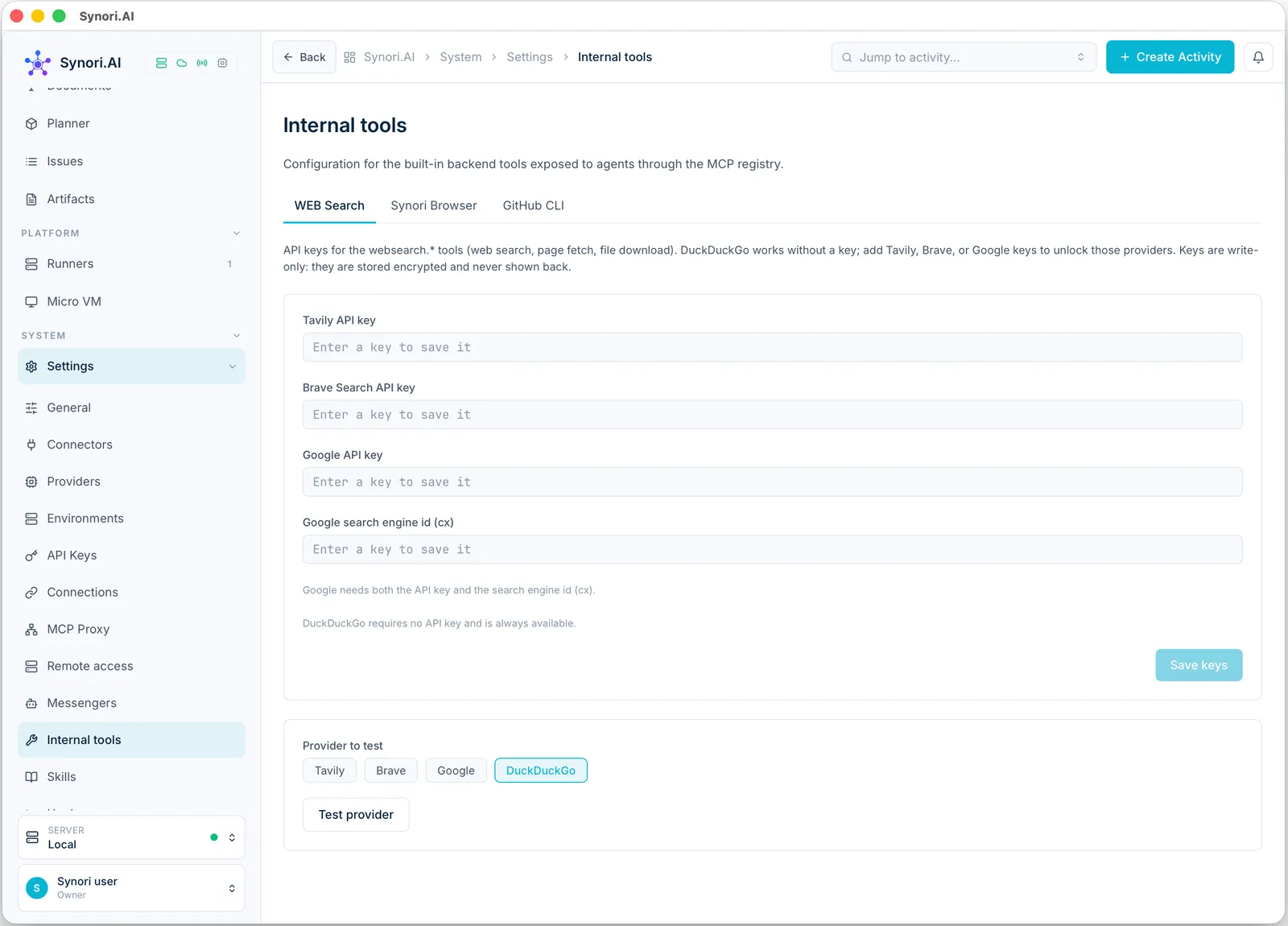The image size is (1288, 926).
Task: Open Issues list in sidebar
Action: (x=131, y=161)
